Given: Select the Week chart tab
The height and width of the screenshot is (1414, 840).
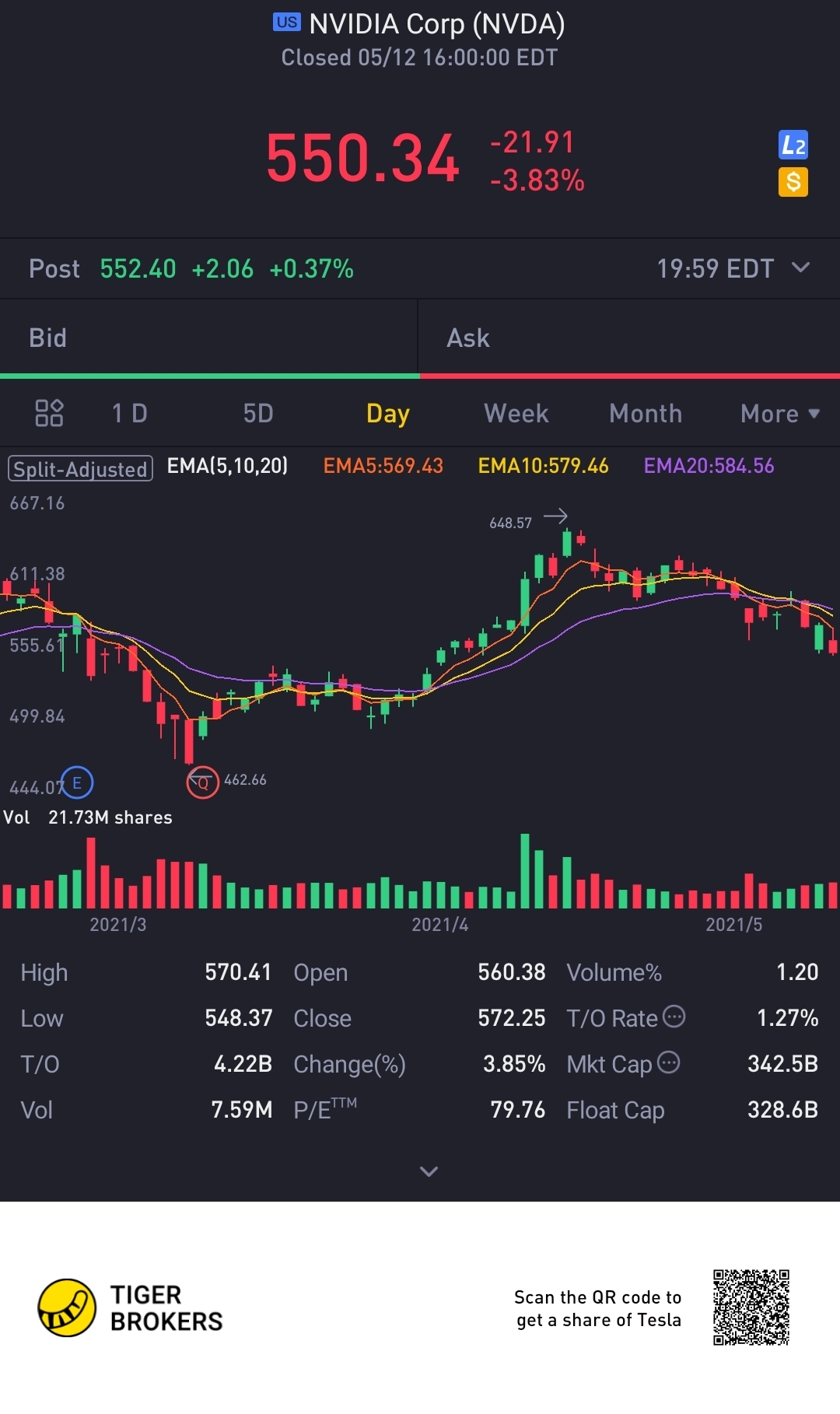Looking at the screenshot, I should (516, 414).
